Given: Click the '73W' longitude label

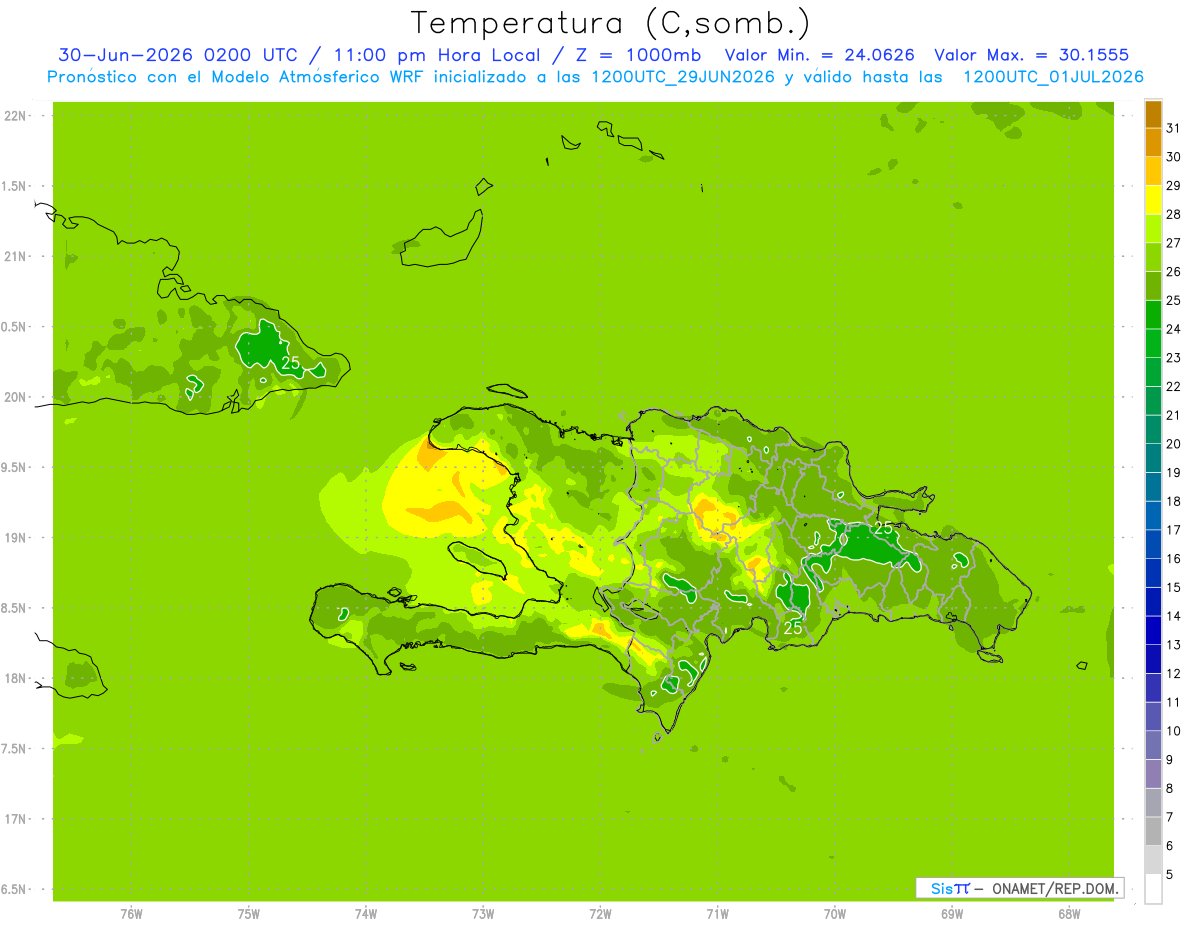Looking at the screenshot, I should coord(483,913).
